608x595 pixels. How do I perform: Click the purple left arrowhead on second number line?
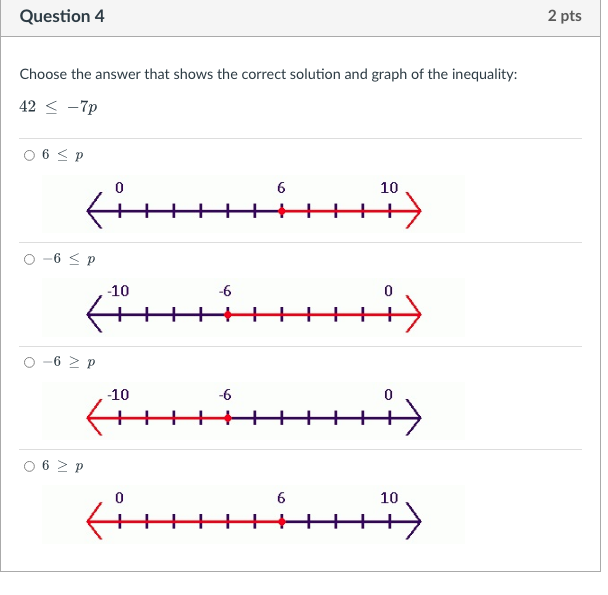tap(94, 314)
